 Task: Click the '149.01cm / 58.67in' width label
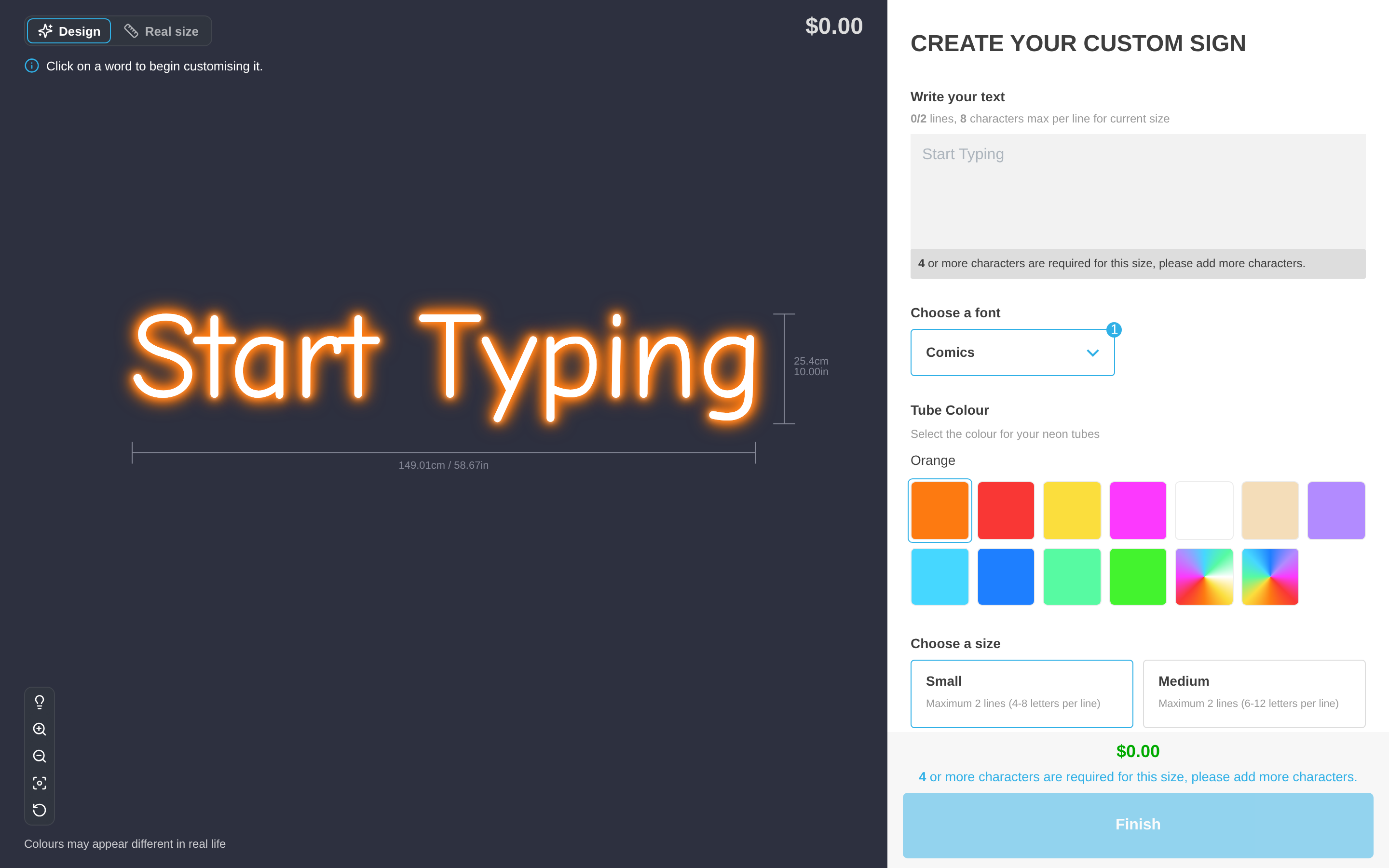tap(444, 465)
